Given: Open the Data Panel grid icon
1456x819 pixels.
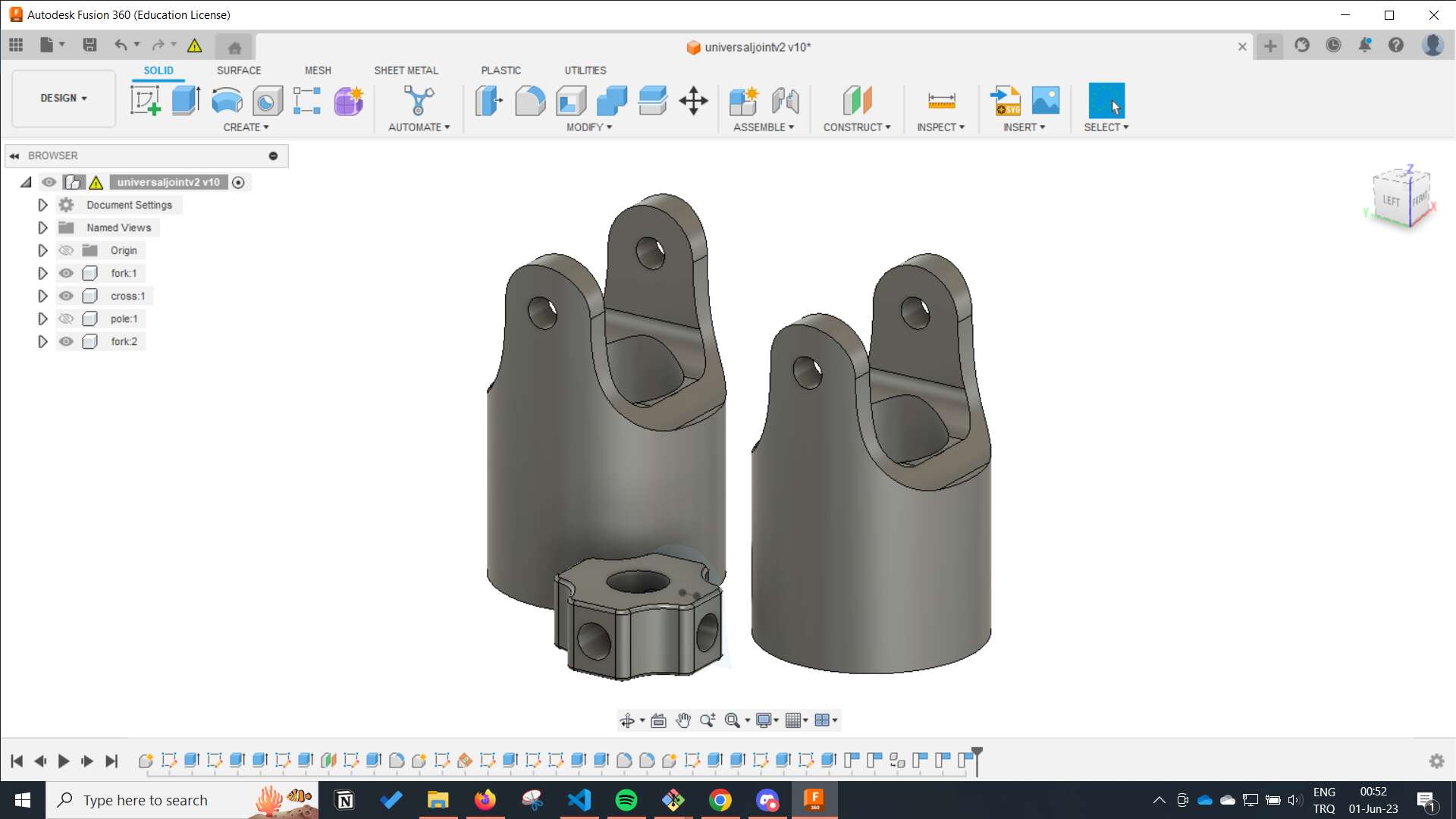Looking at the screenshot, I should click(x=16, y=45).
